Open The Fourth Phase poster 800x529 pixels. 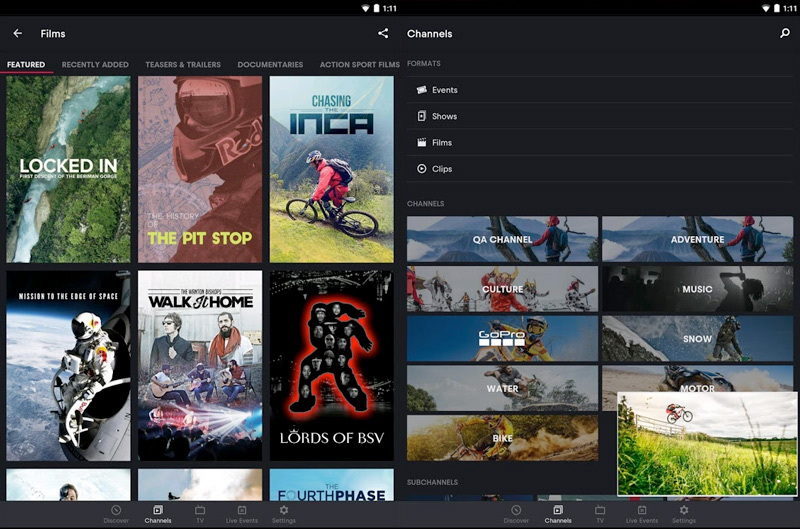click(x=332, y=485)
